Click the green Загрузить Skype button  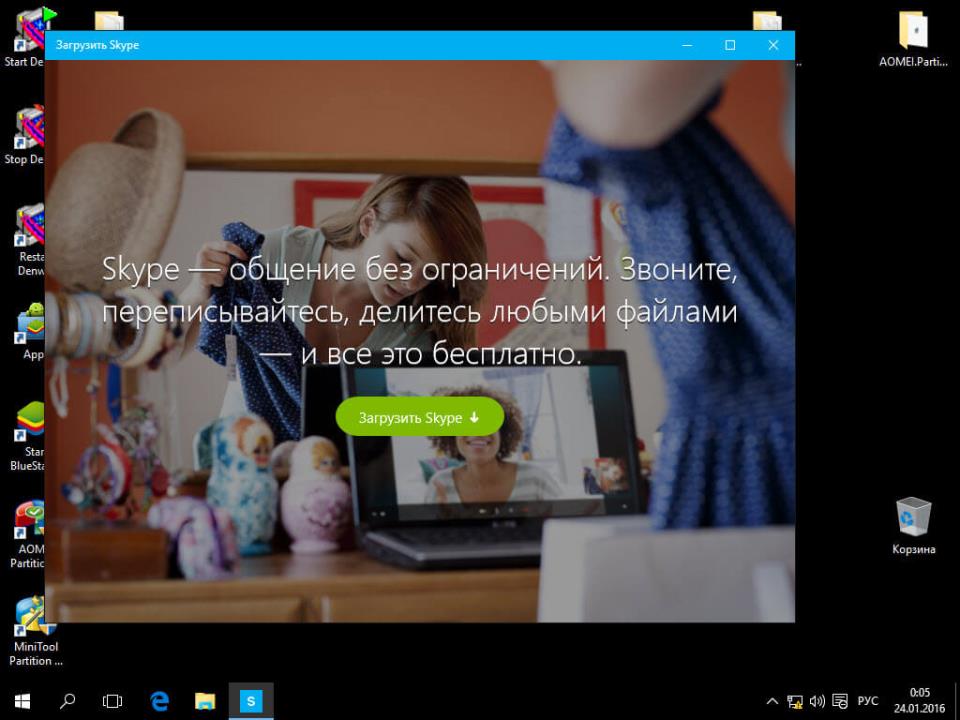pyautogui.click(x=419, y=417)
